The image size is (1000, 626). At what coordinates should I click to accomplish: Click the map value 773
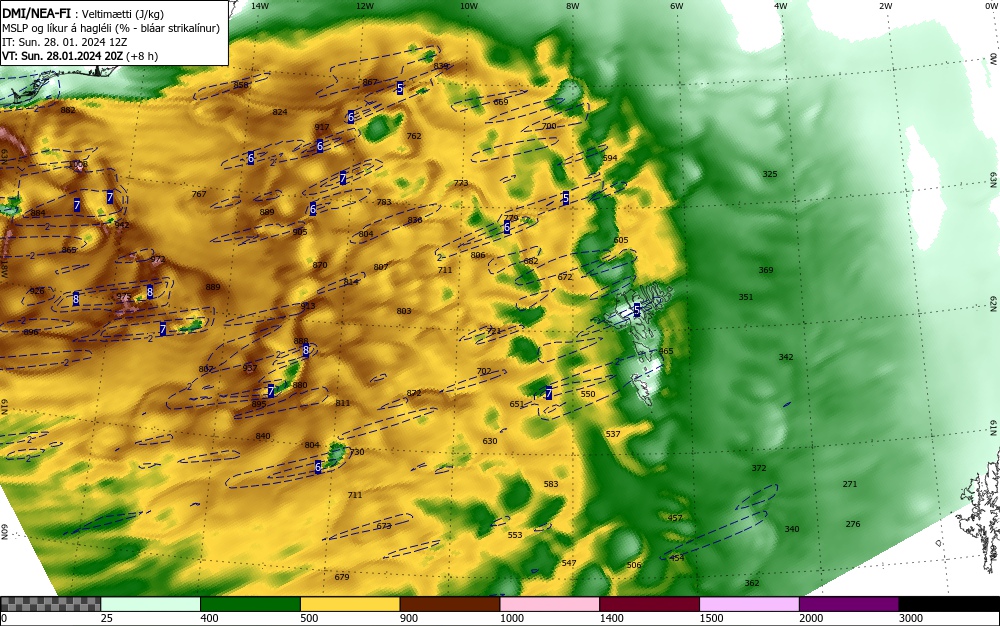461,183
